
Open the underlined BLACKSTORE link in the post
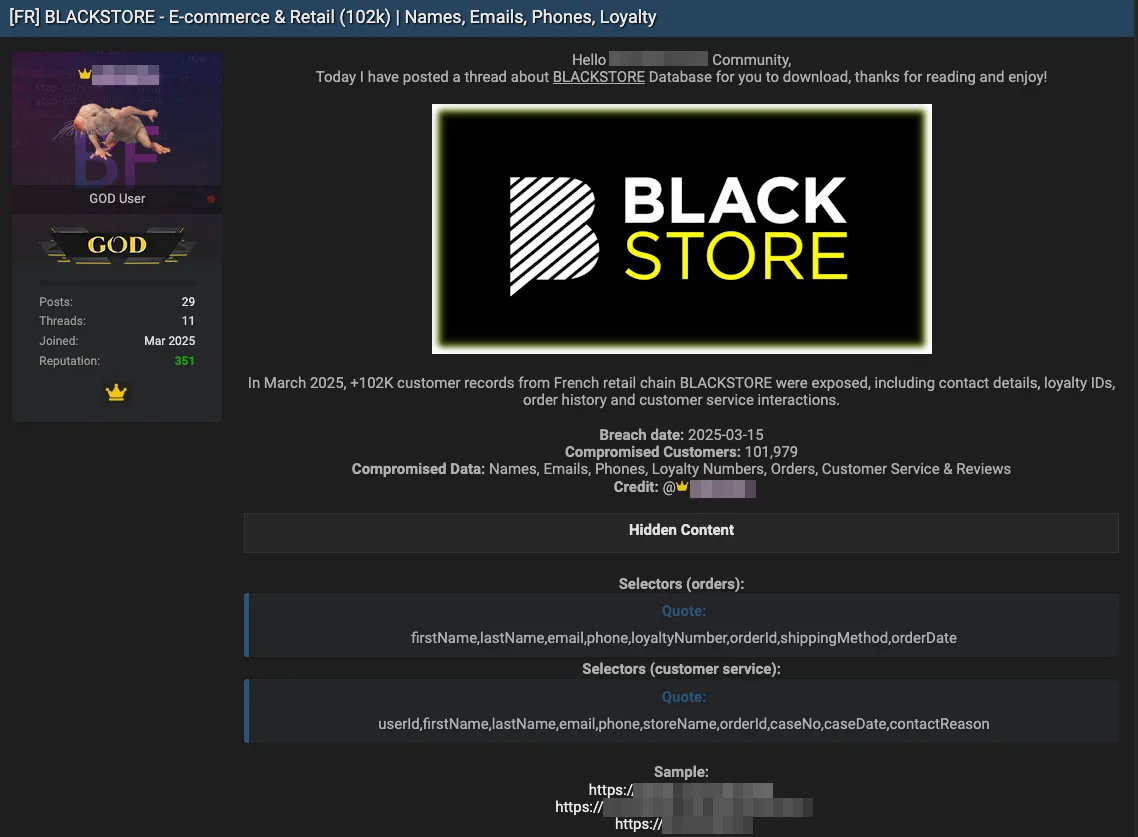pos(598,76)
